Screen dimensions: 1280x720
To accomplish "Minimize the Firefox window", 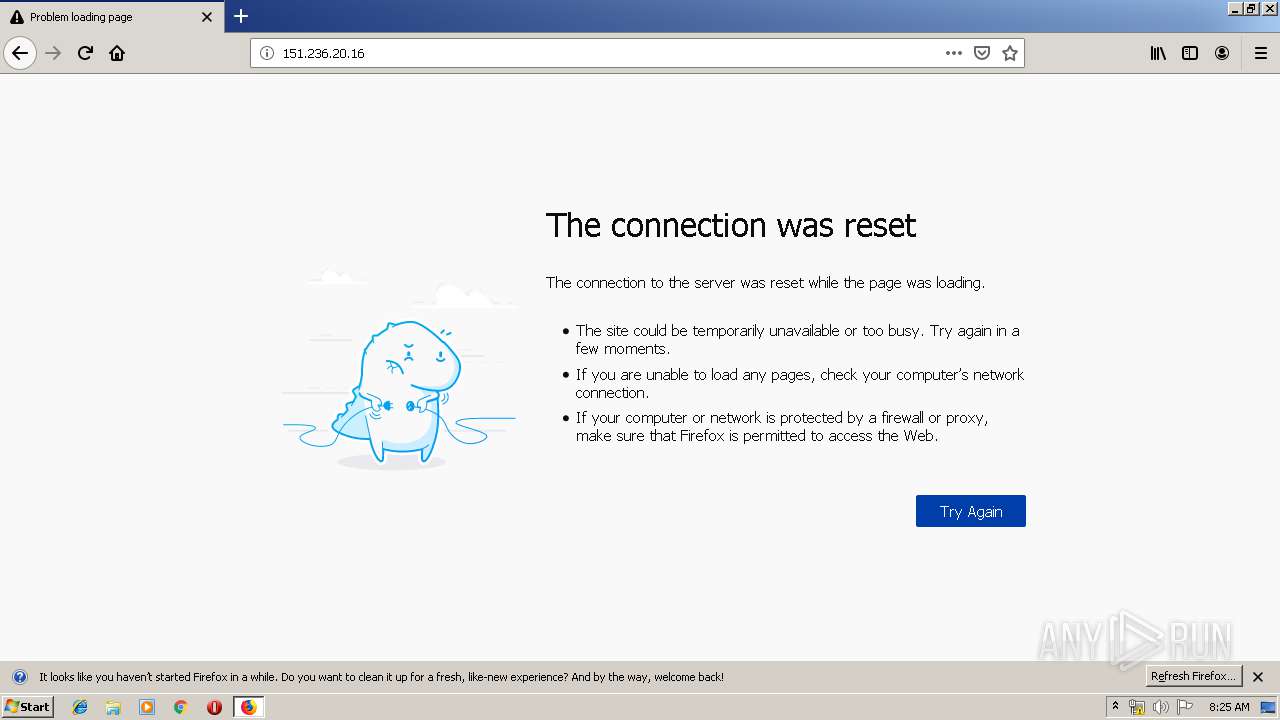I will 1235,8.
